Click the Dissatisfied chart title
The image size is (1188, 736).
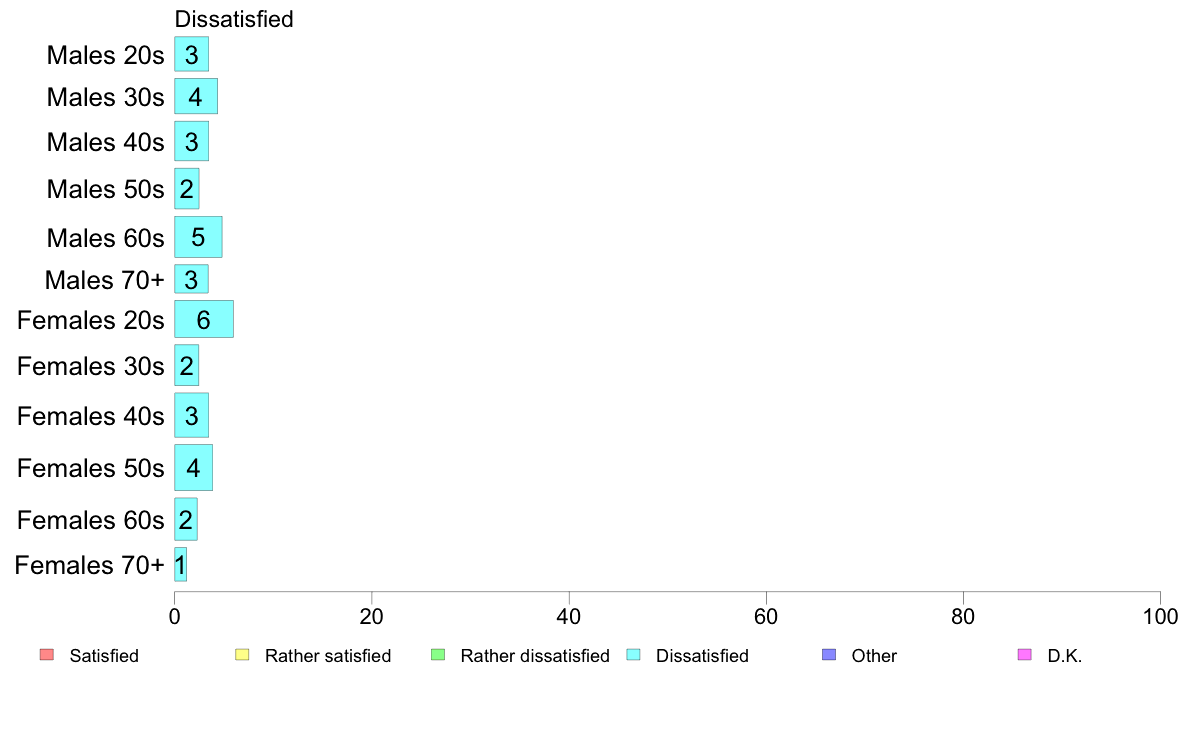(234, 19)
